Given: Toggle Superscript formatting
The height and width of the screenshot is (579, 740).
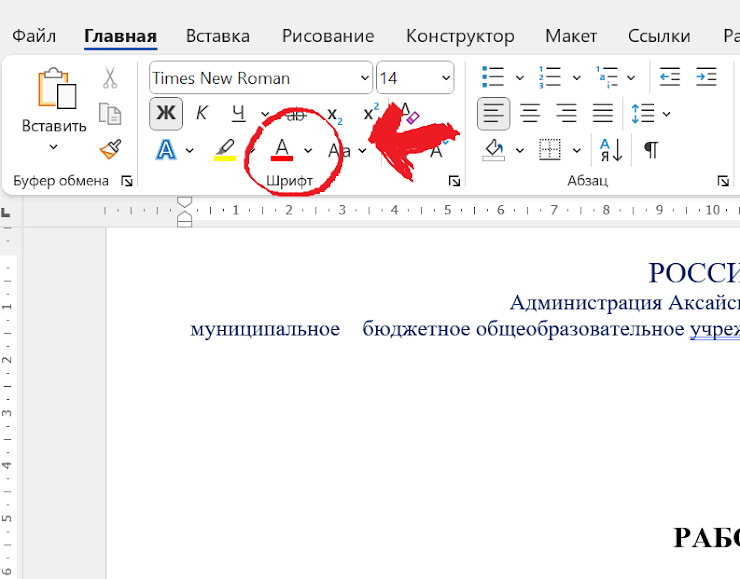Looking at the screenshot, I should coord(371,113).
